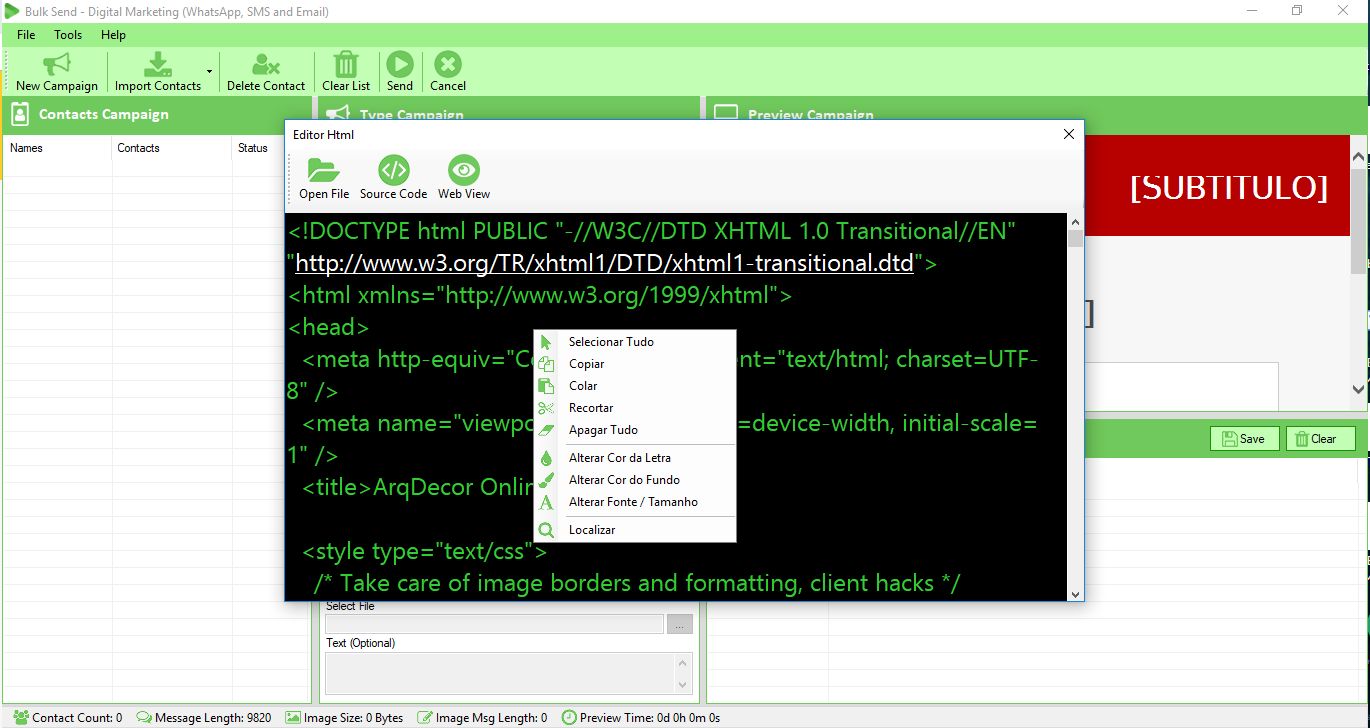Click Message Length: 9820 status entry

[x=204, y=717]
